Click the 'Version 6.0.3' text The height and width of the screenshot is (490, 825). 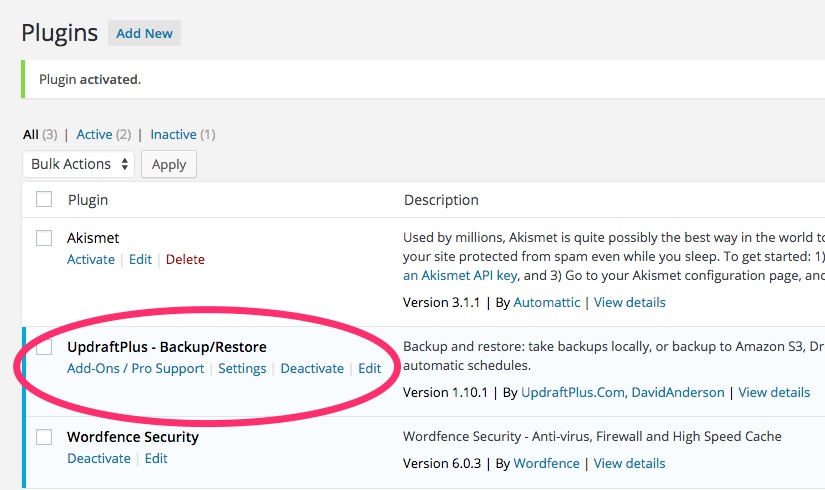point(442,464)
